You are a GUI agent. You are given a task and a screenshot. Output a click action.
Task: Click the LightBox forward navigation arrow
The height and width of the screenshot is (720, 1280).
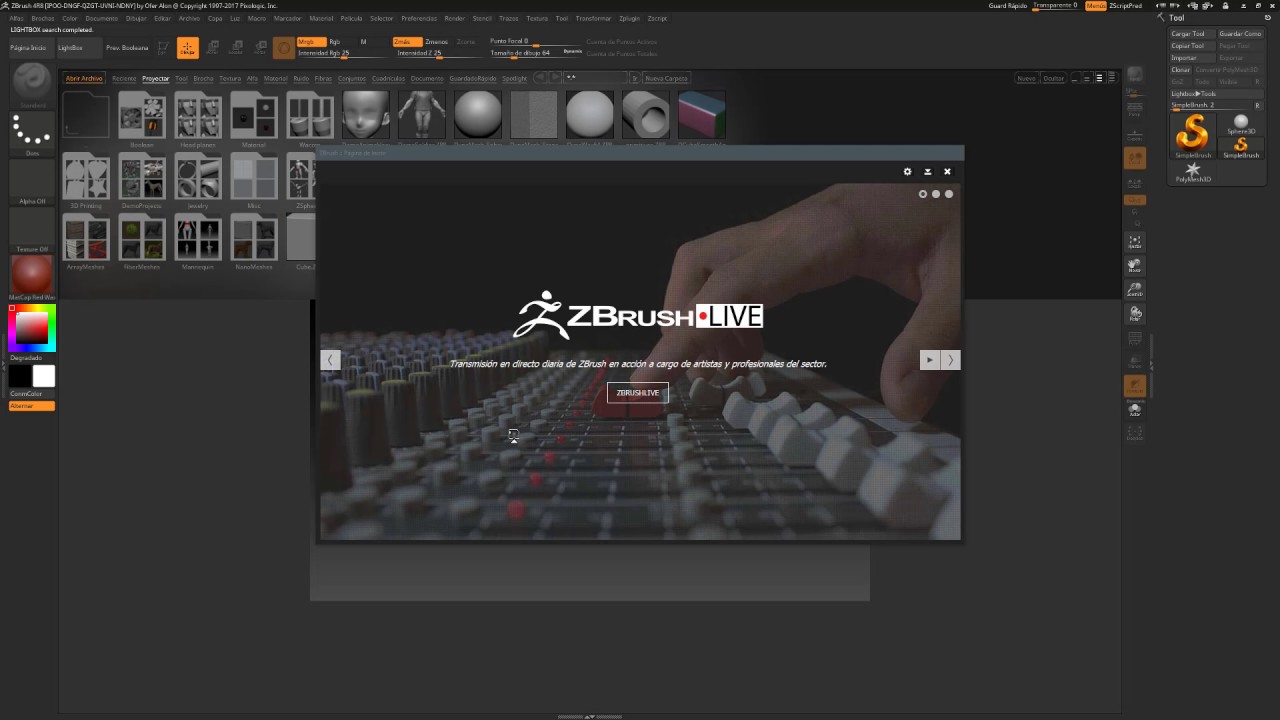[x=553, y=78]
